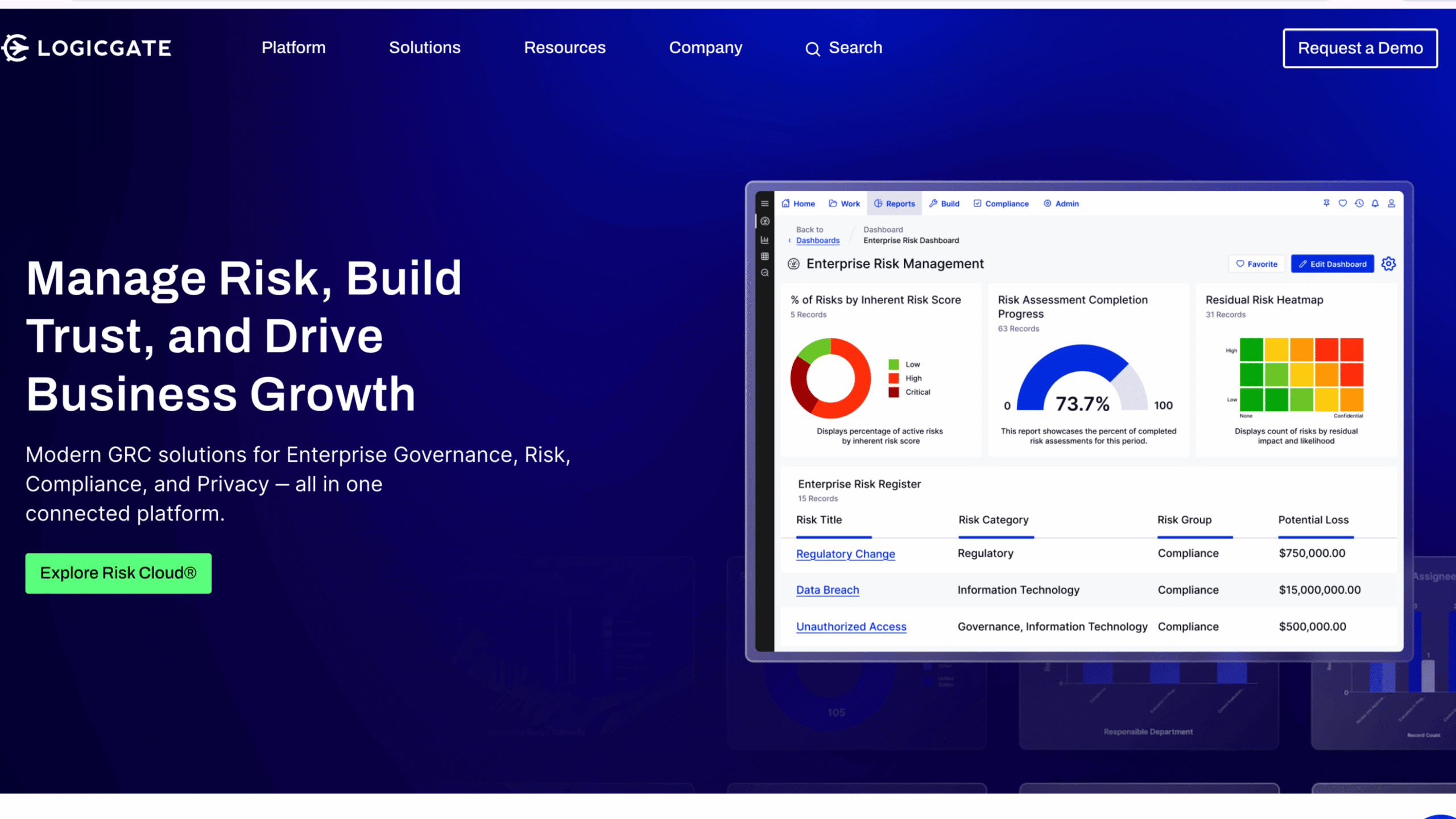
Task: Open the dashboard settings gear
Action: (x=1388, y=263)
